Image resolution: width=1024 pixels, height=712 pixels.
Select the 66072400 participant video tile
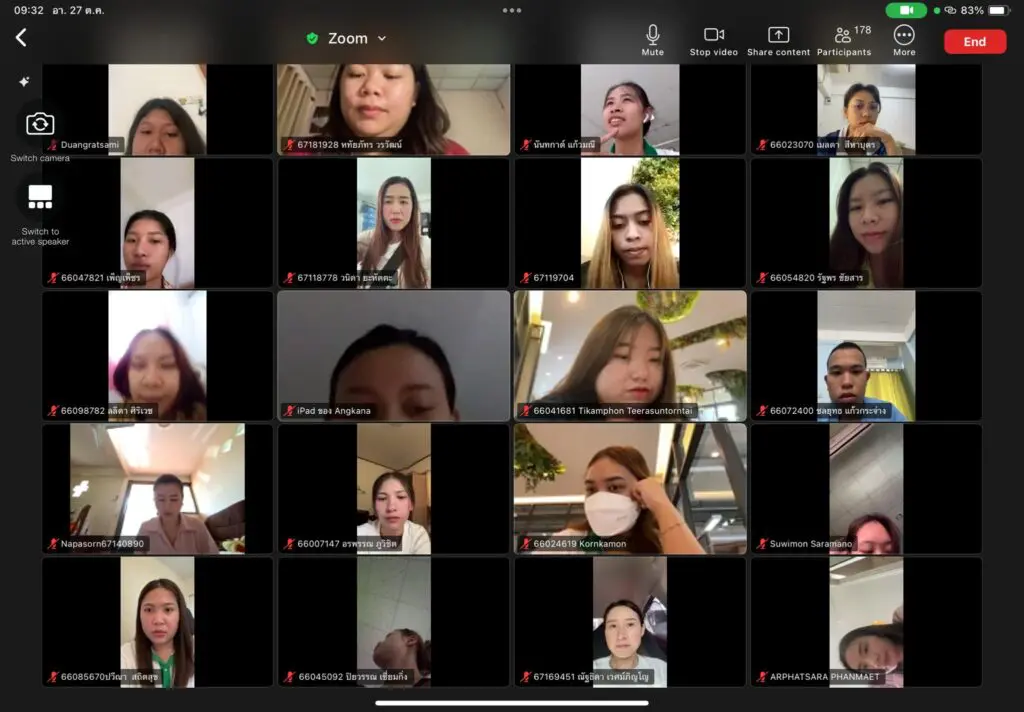click(x=866, y=355)
